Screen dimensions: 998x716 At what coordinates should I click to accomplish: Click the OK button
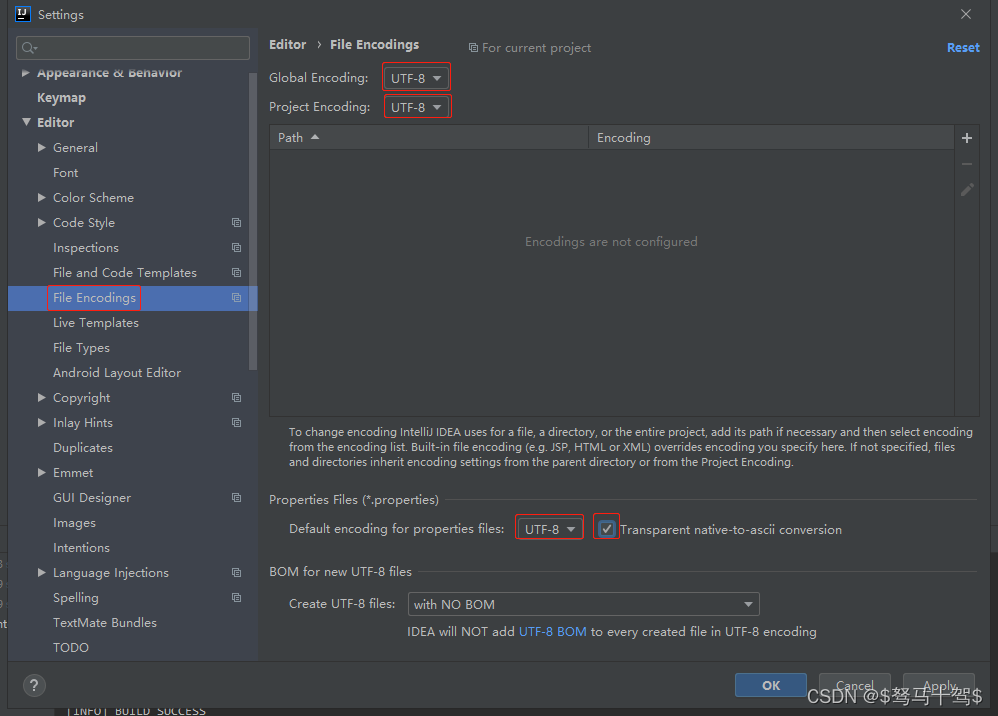point(771,685)
